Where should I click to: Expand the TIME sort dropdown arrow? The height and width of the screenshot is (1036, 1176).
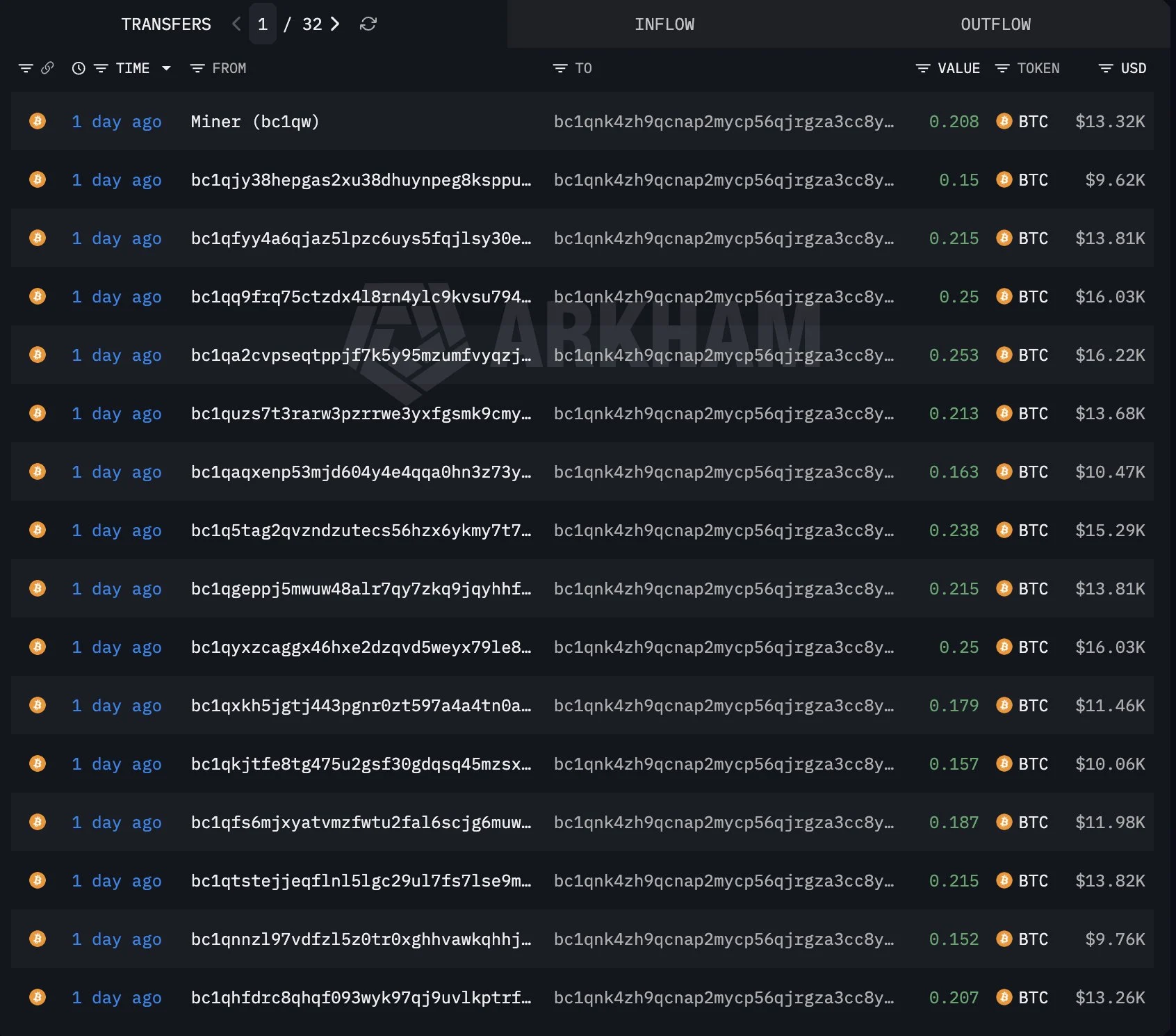pos(166,68)
